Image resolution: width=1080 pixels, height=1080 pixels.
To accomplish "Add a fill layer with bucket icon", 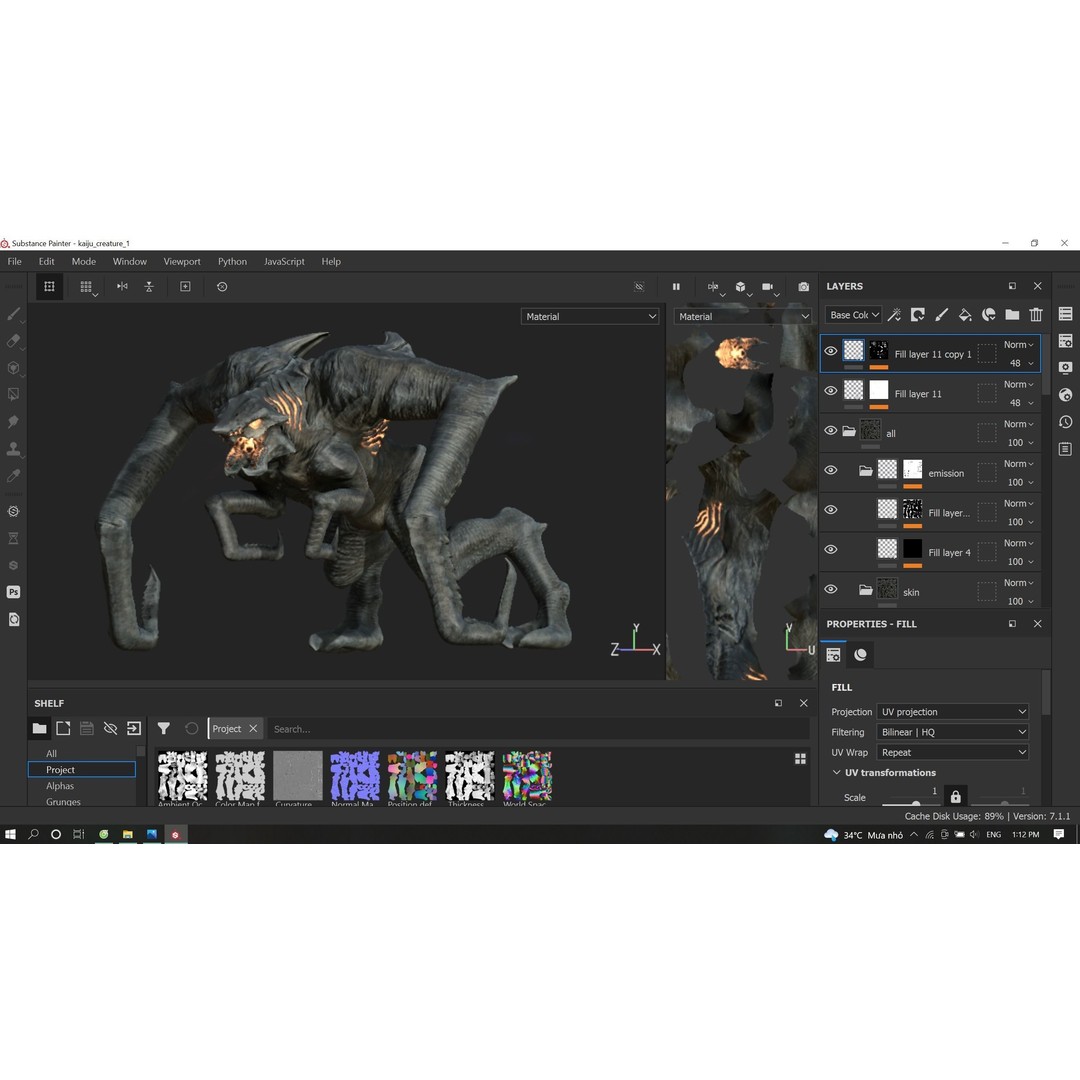I will (965, 315).
